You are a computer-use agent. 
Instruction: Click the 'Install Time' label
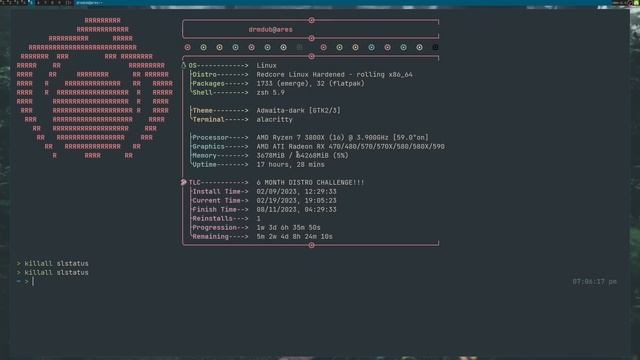pos(216,191)
